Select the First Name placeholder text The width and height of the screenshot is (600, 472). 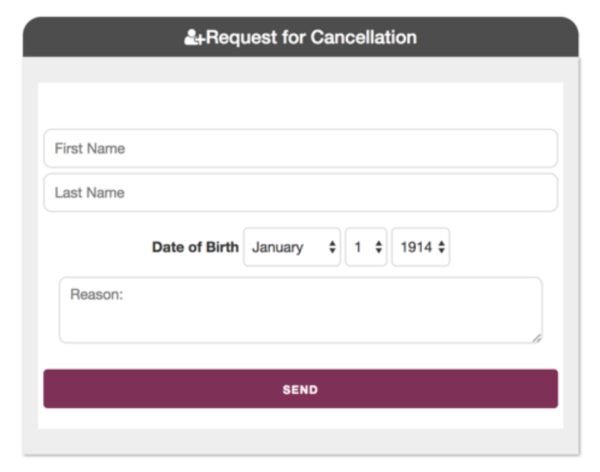(90, 149)
